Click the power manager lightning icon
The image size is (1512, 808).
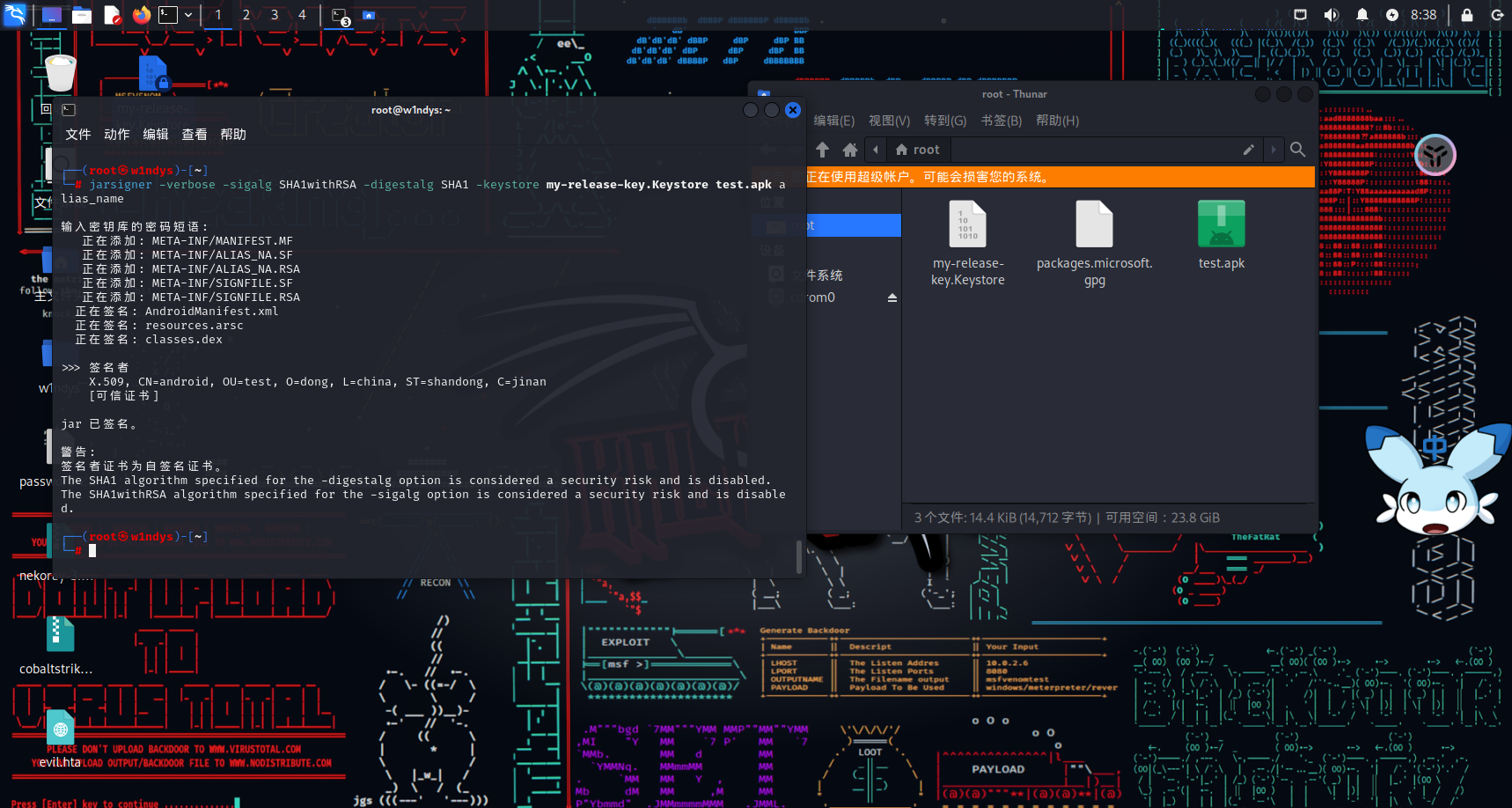(x=1391, y=15)
